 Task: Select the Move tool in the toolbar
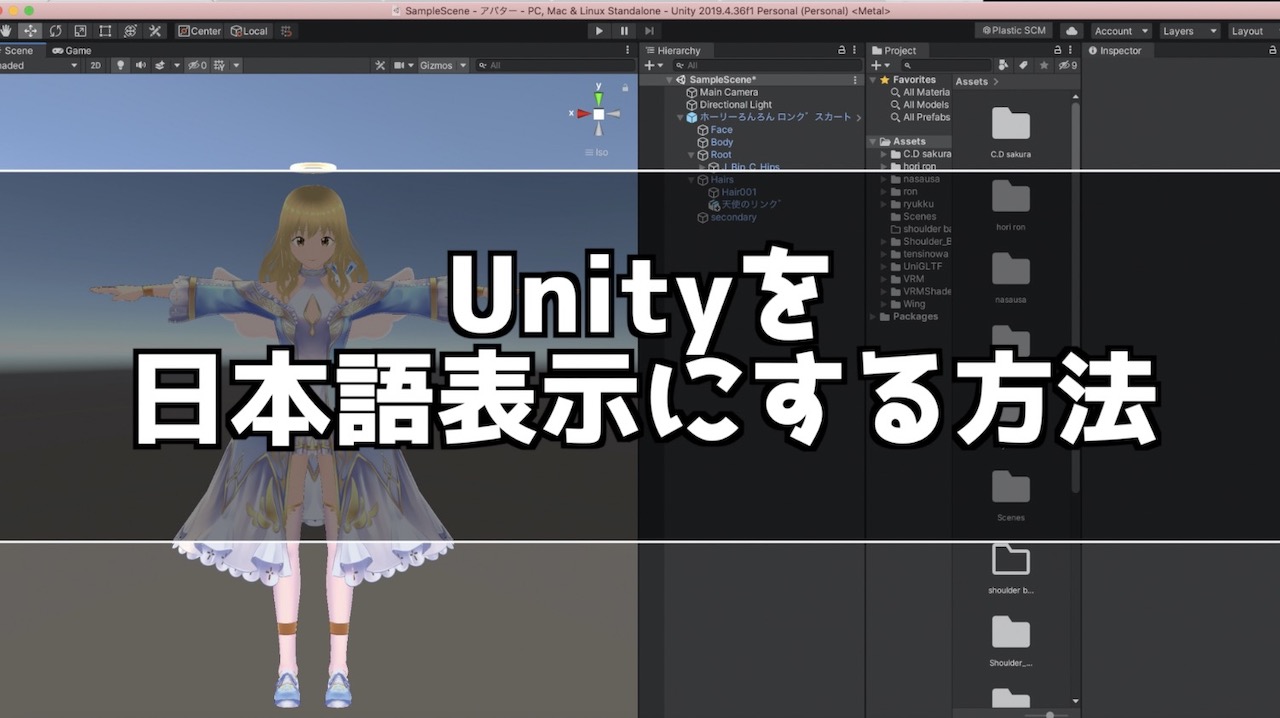pyautogui.click(x=30, y=30)
